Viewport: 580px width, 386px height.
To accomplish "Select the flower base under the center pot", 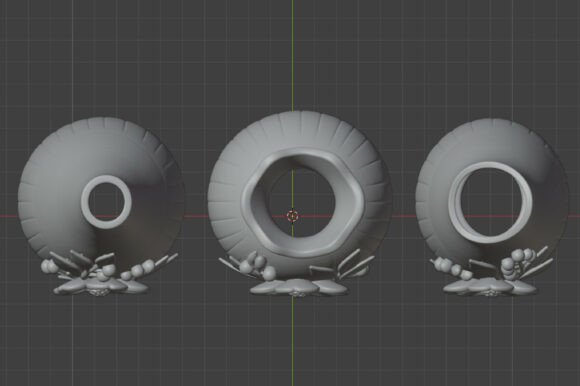I will pyautogui.click(x=298, y=287).
